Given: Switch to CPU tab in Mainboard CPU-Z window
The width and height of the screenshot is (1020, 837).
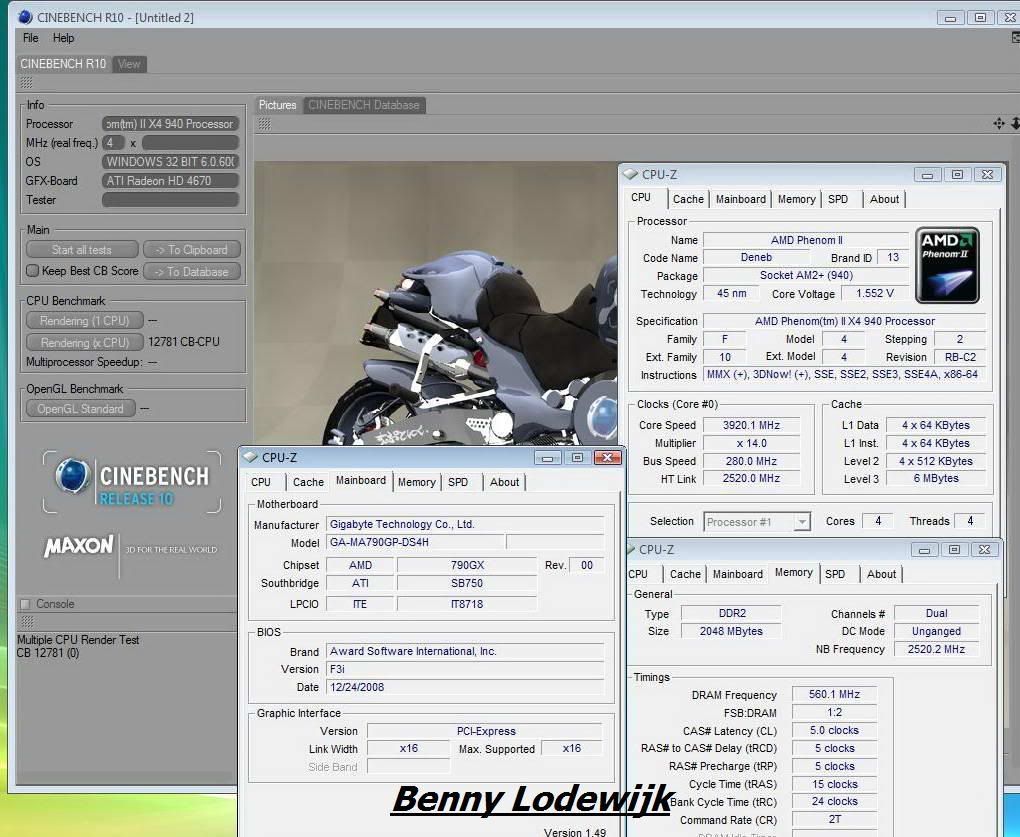Looking at the screenshot, I should coord(261,482).
